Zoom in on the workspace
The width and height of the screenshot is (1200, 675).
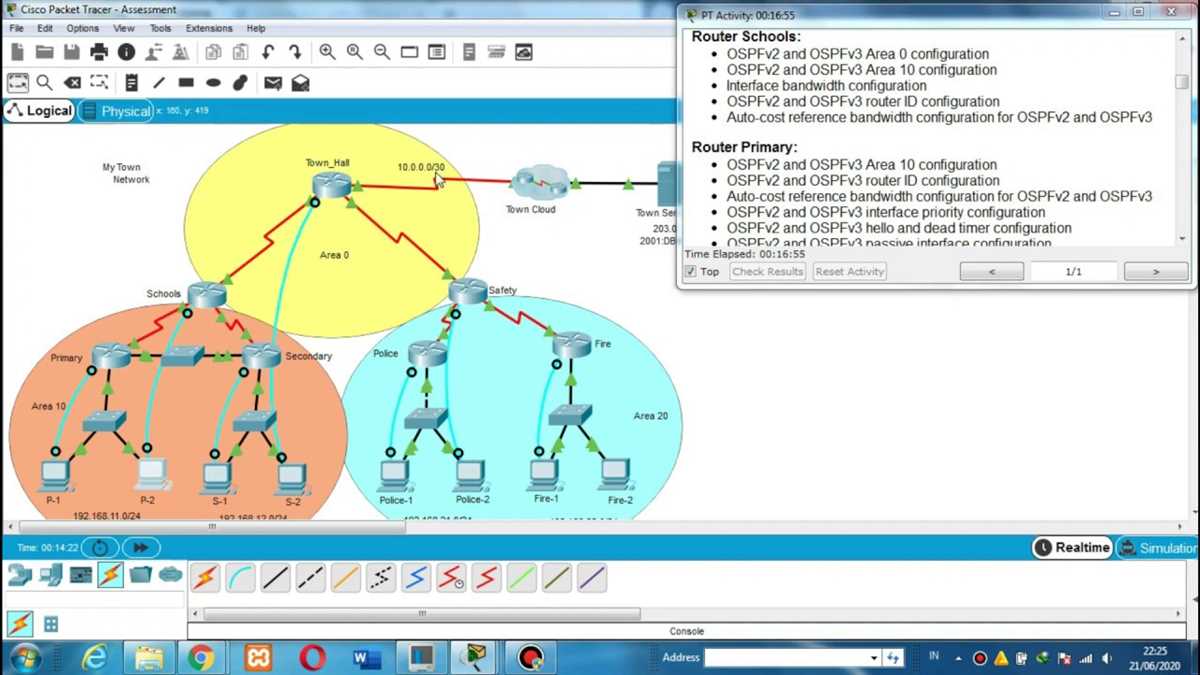pyautogui.click(x=327, y=52)
